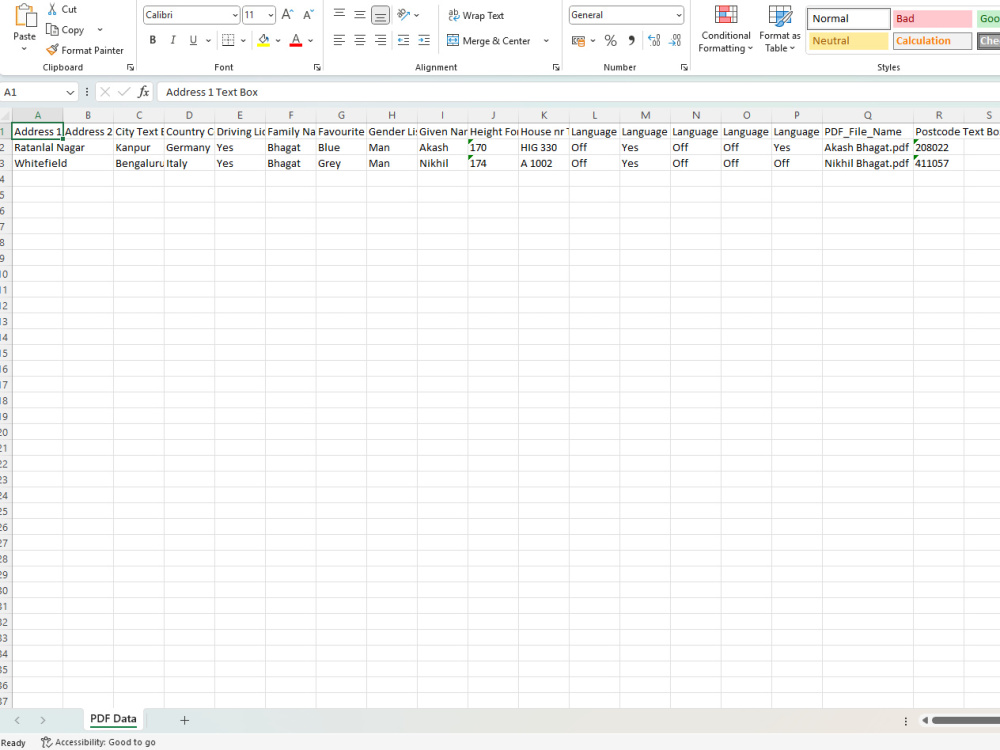Increase decimal places
The image size is (1000, 750).
pos(654,41)
